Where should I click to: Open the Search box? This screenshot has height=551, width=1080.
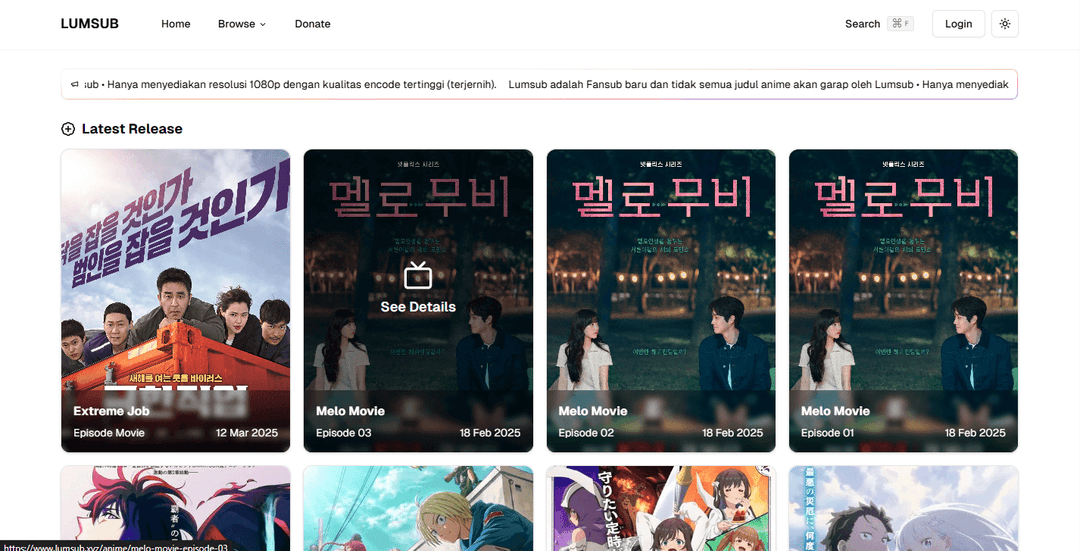point(879,23)
